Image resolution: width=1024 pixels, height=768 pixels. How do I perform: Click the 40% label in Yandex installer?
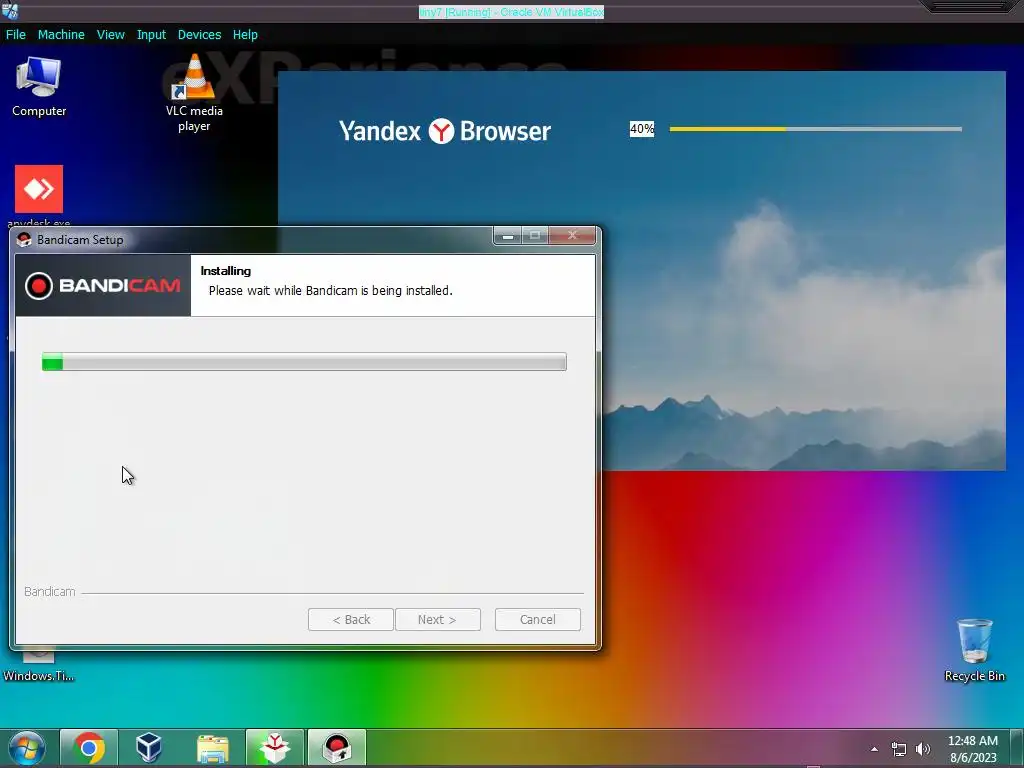click(x=642, y=129)
